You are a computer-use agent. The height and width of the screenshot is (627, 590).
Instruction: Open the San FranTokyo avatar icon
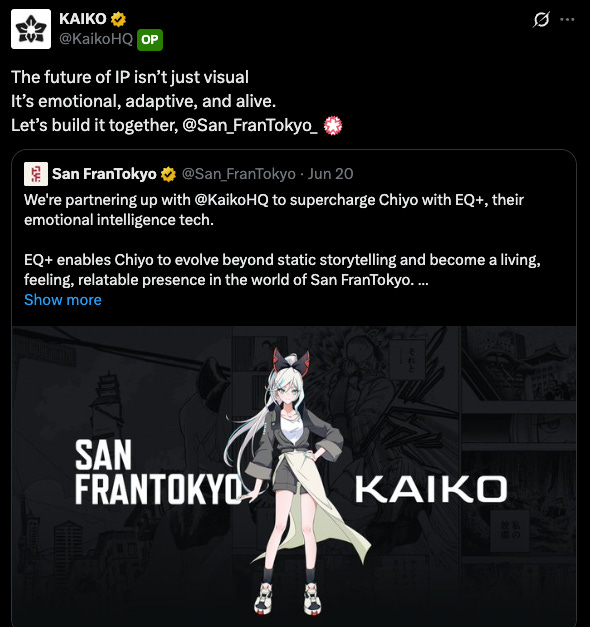tap(36, 174)
